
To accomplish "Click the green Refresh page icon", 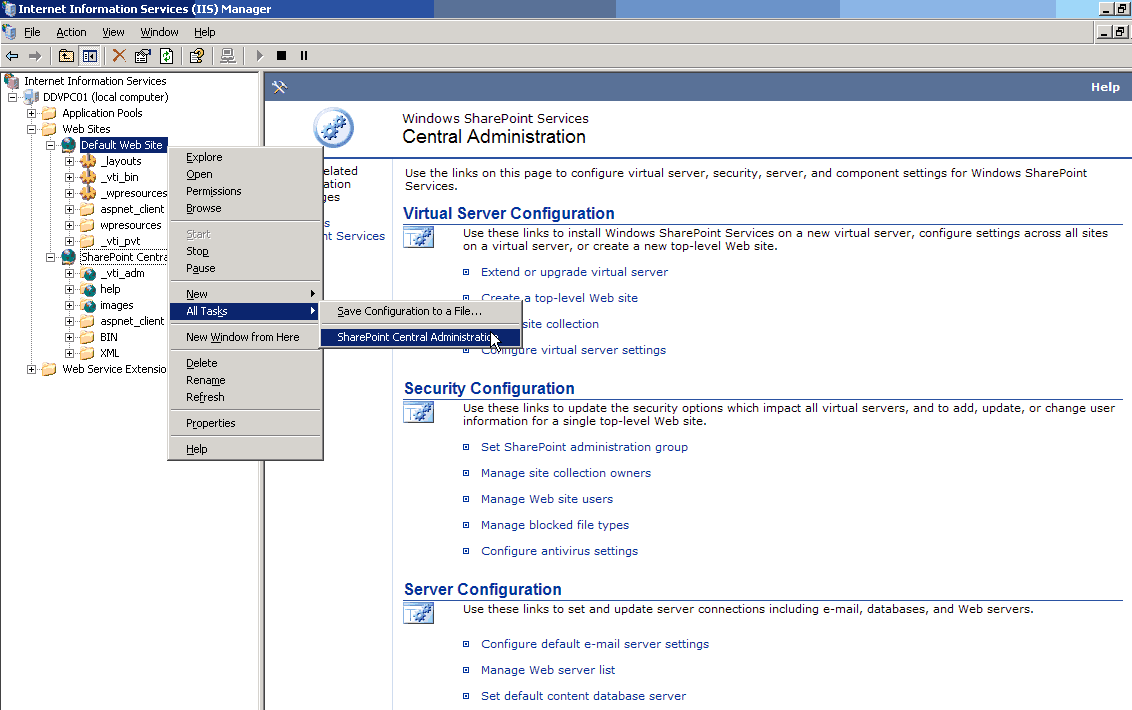I will point(167,56).
